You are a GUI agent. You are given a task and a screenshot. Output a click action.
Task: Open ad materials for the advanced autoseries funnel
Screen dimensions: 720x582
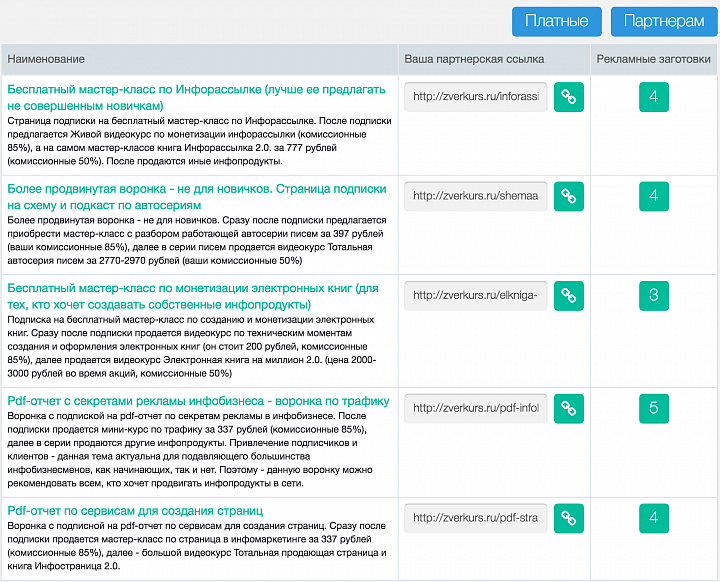pyautogui.click(x=653, y=196)
